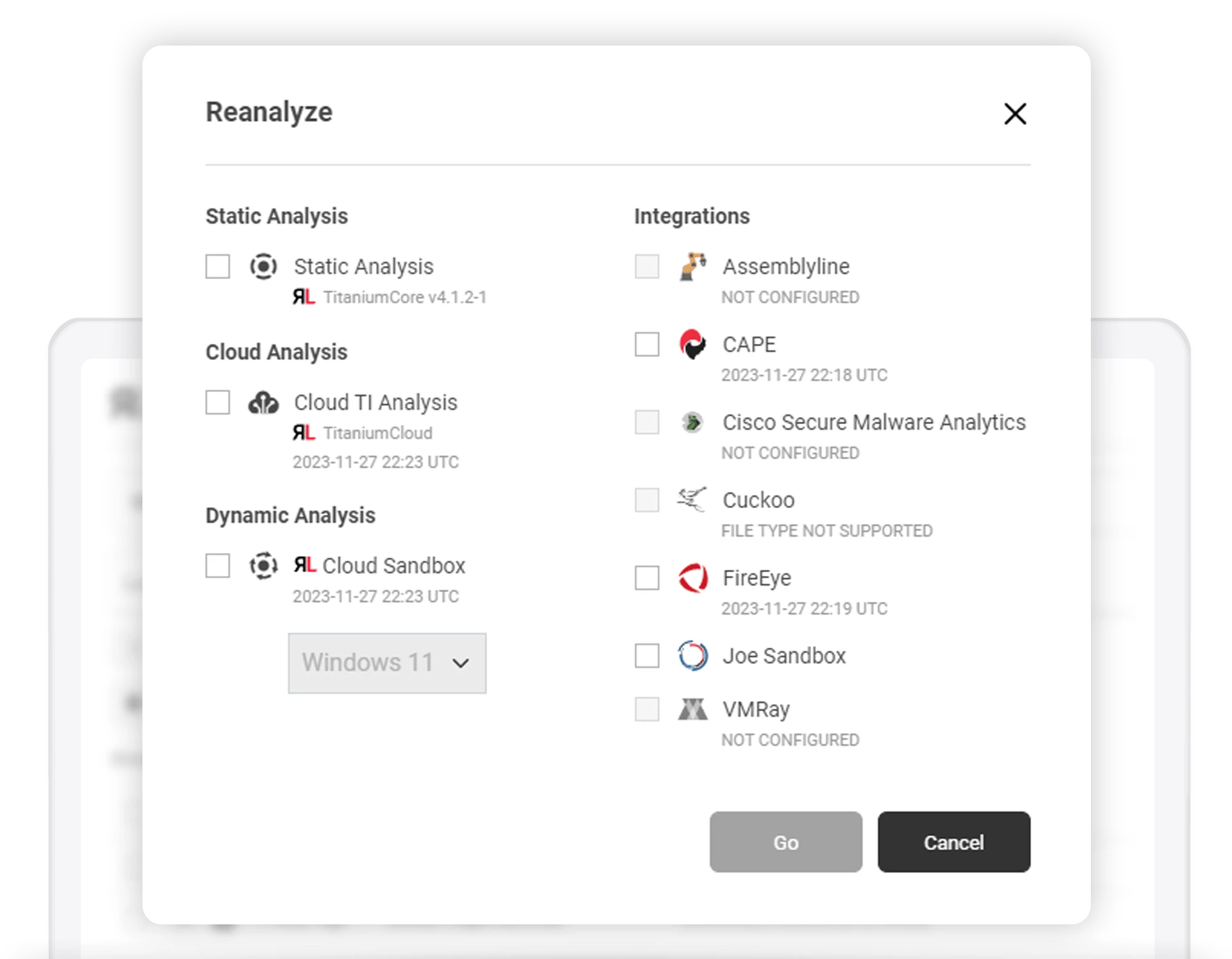Click the RL logo beside TitaniumCore

click(x=304, y=297)
